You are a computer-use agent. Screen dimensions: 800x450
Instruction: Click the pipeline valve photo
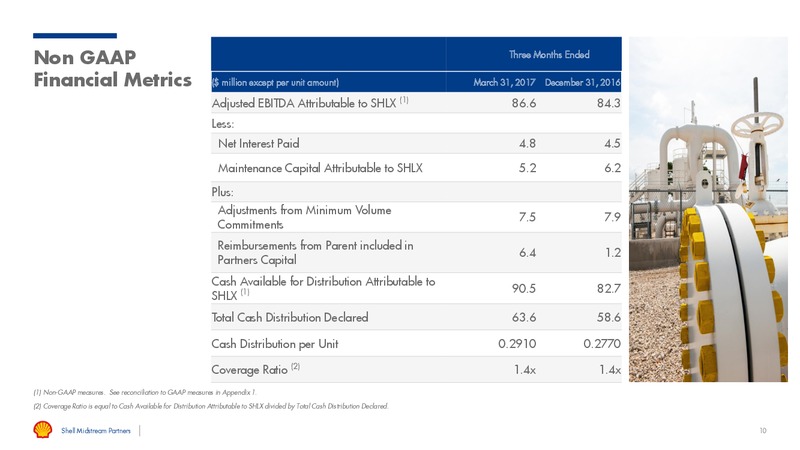pos(708,209)
